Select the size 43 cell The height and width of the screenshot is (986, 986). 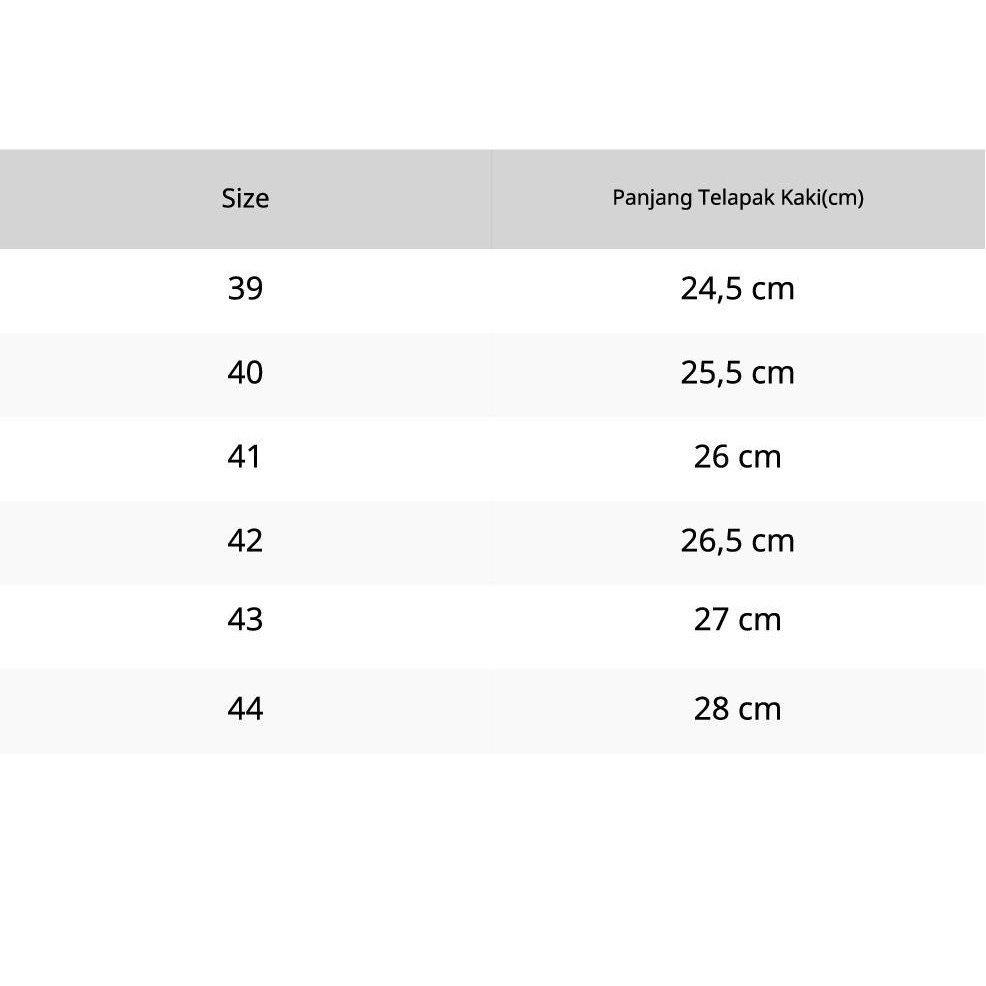pos(245,620)
